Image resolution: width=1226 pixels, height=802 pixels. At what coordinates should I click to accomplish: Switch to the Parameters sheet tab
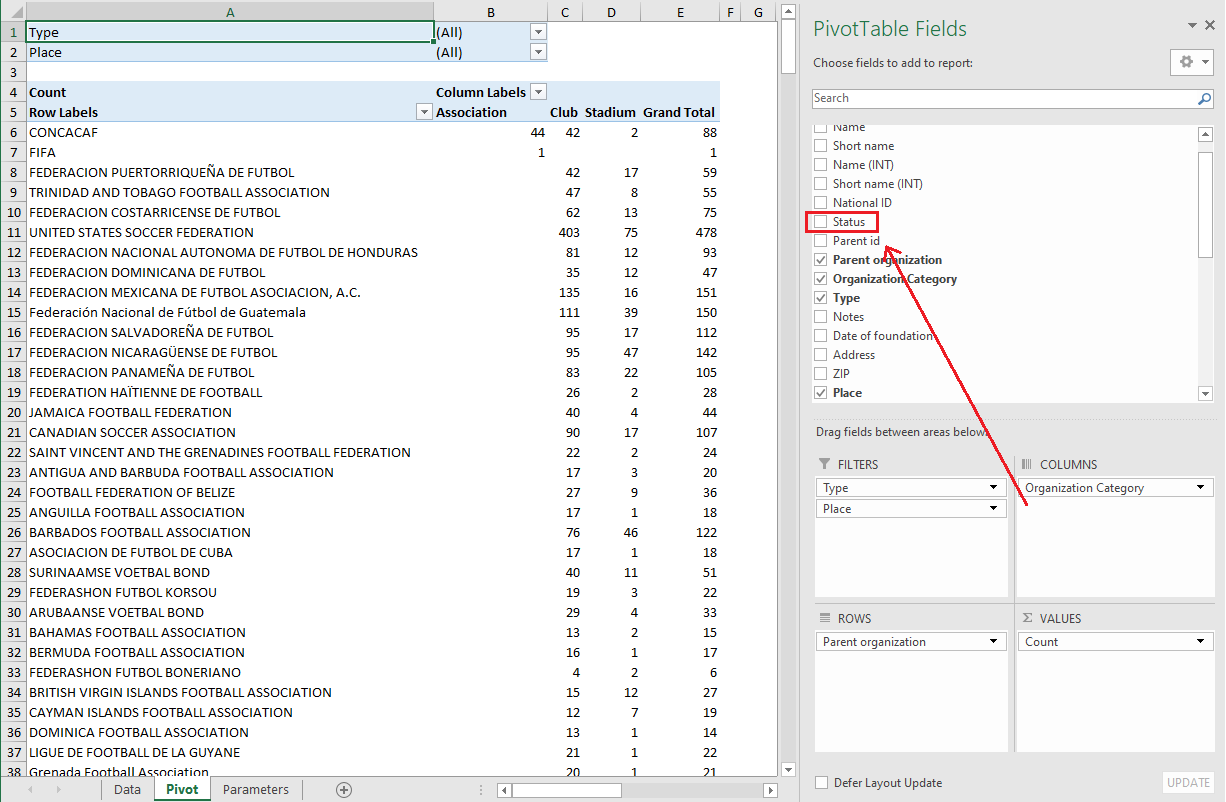tap(255, 790)
